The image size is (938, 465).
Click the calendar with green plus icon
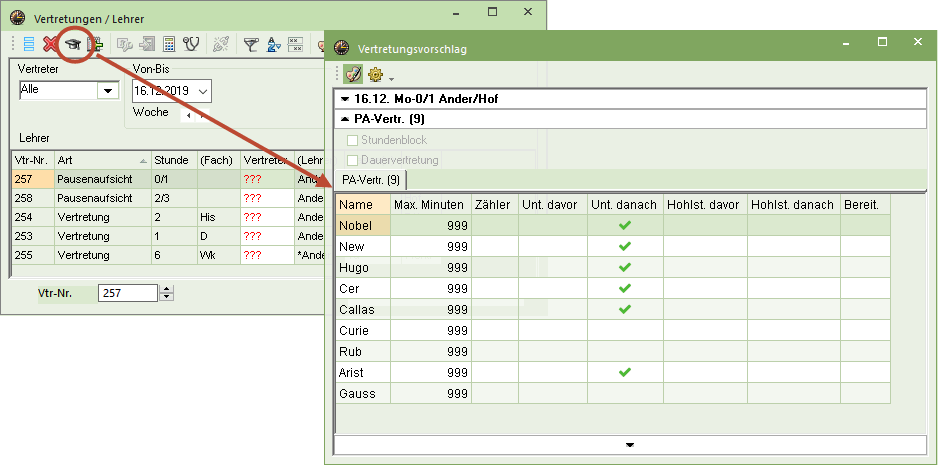[x=95, y=44]
